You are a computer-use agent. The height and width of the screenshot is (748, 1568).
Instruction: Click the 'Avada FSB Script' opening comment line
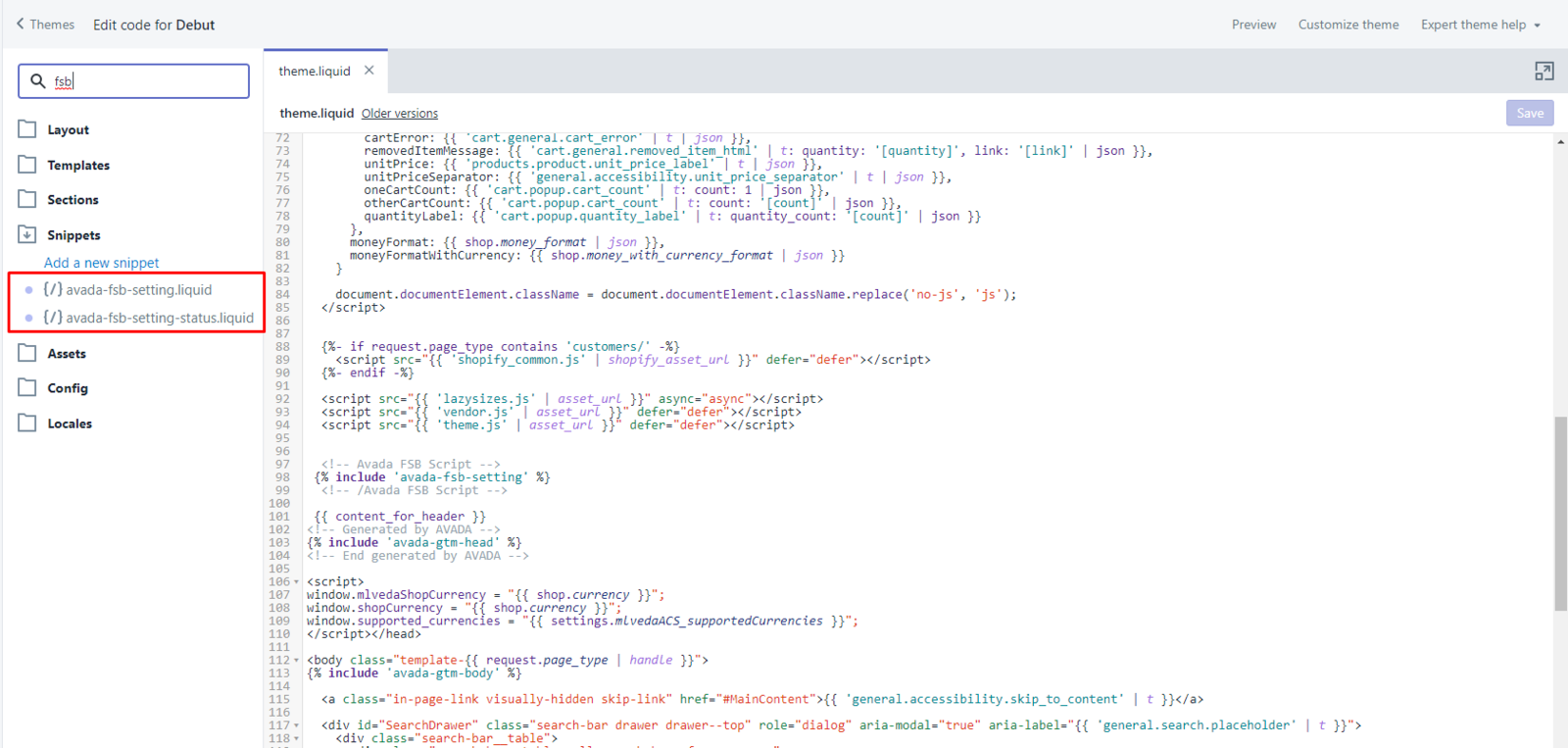[x=411, y=465]
